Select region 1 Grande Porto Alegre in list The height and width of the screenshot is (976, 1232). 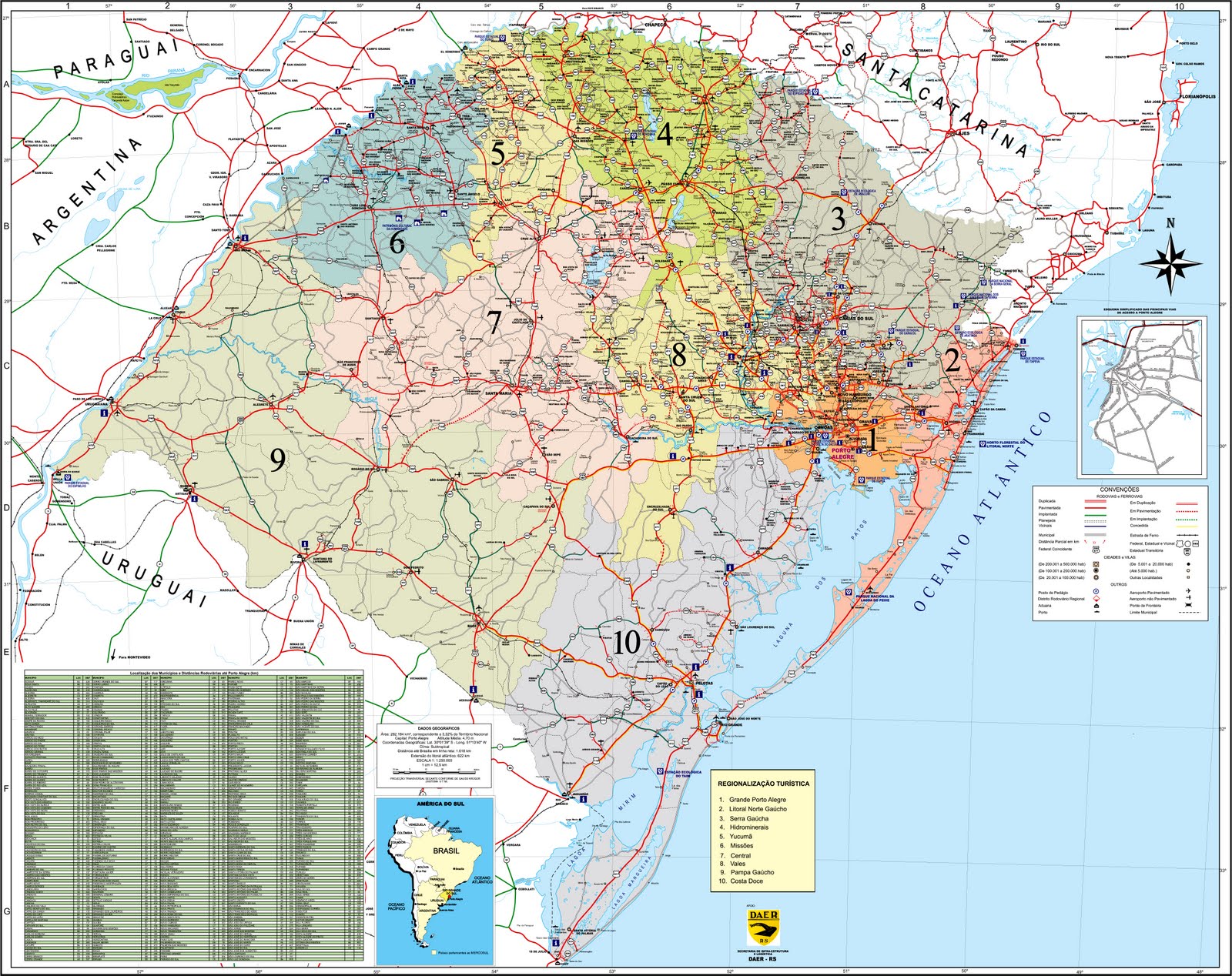753,800
